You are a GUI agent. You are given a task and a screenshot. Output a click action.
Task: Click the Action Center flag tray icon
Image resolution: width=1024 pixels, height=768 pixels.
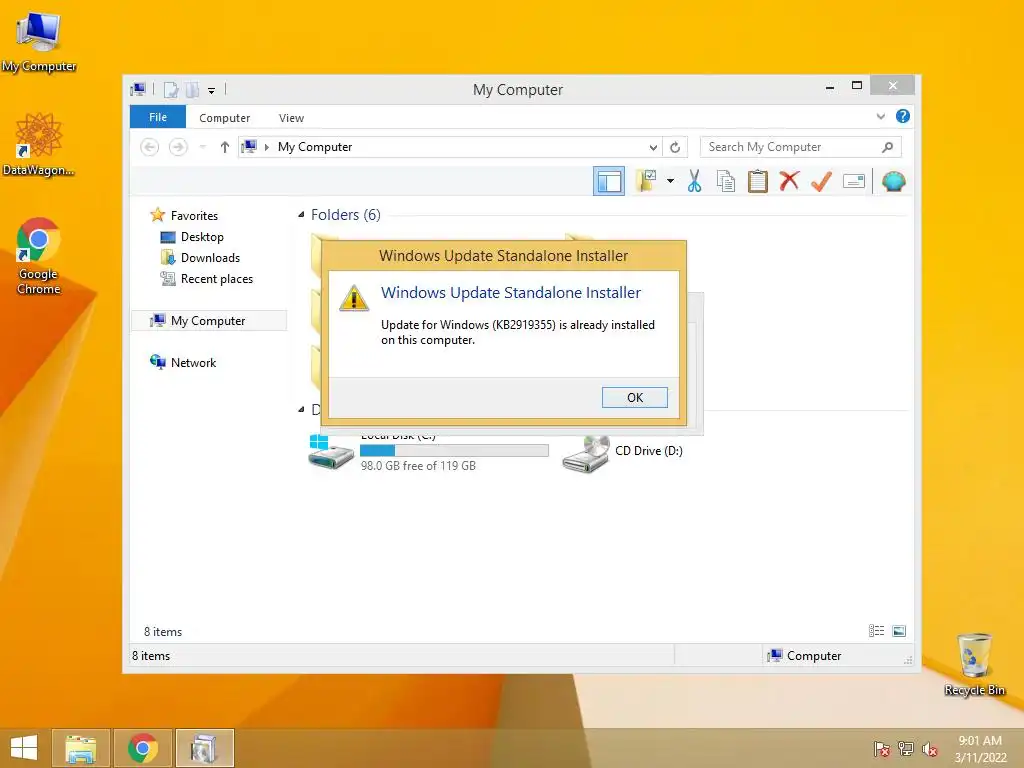point(881,749)
